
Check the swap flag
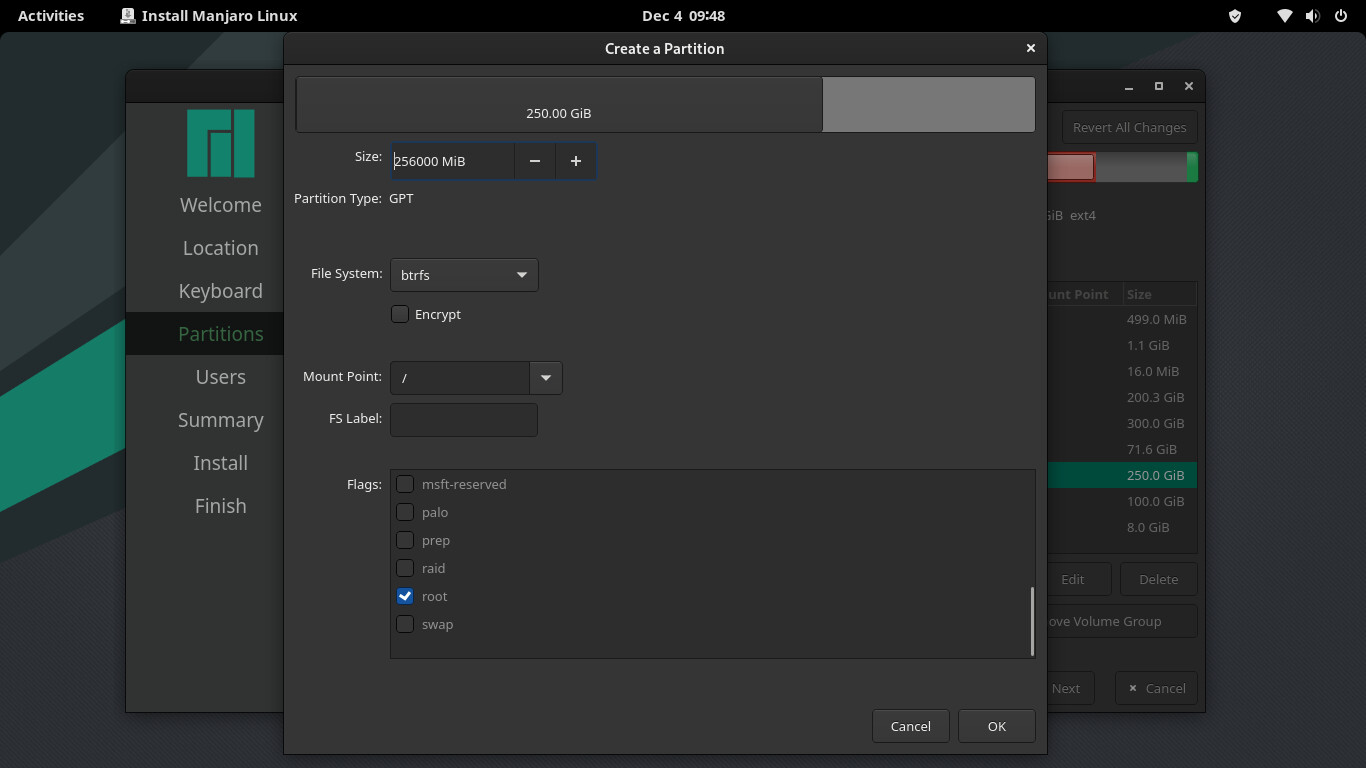coord(405,624)
